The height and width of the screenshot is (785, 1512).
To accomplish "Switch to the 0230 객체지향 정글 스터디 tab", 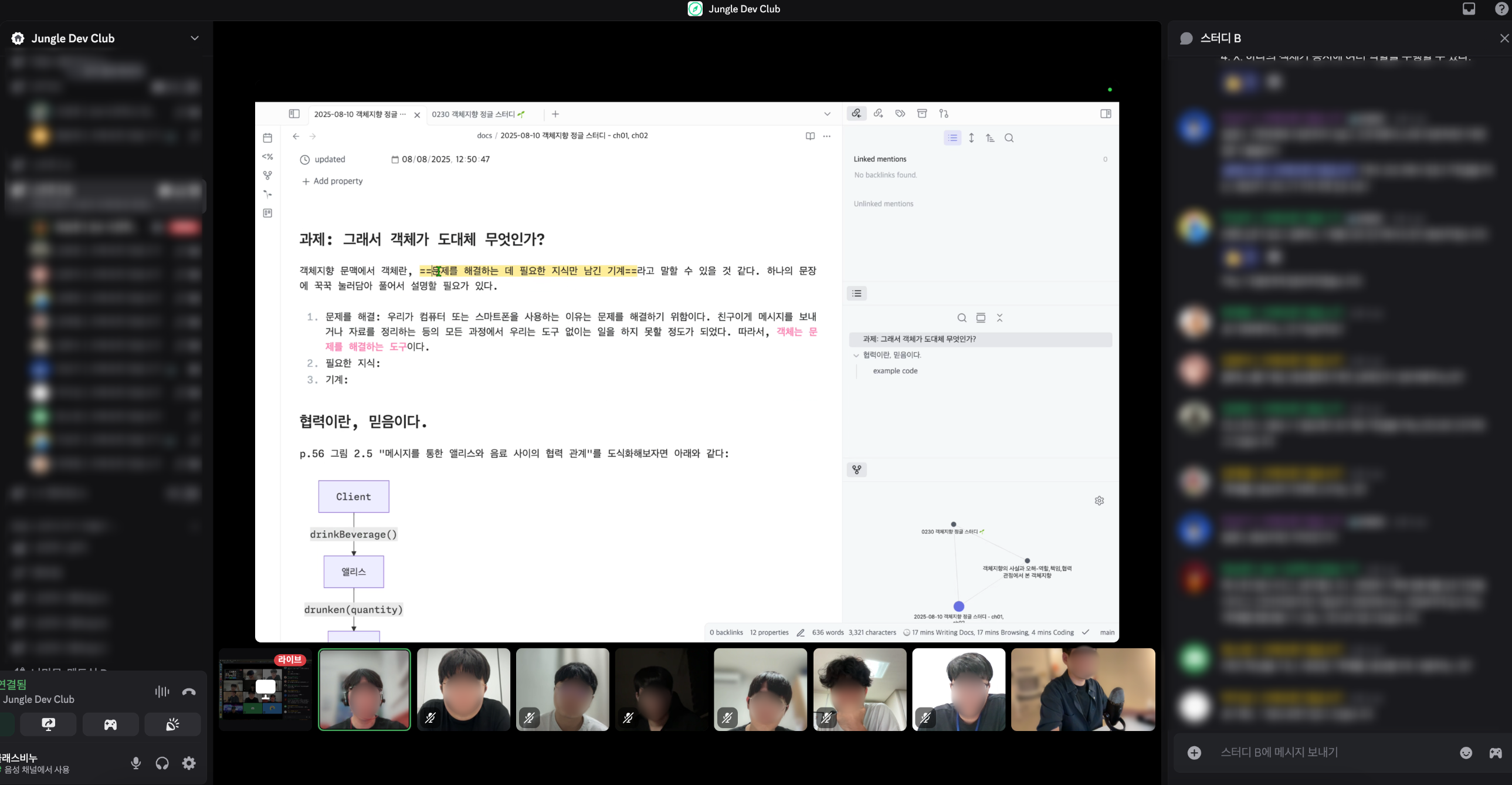I will click(476, 114).
